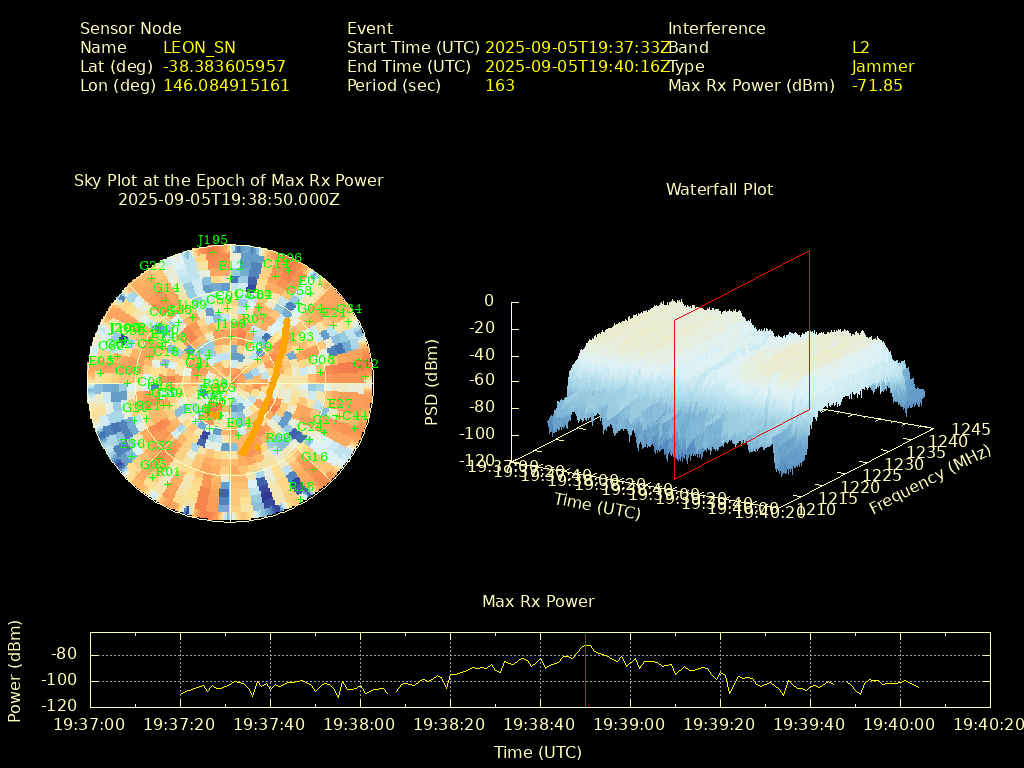
Task: Click the Waterfall Plot title
Action: coord(719,189)
